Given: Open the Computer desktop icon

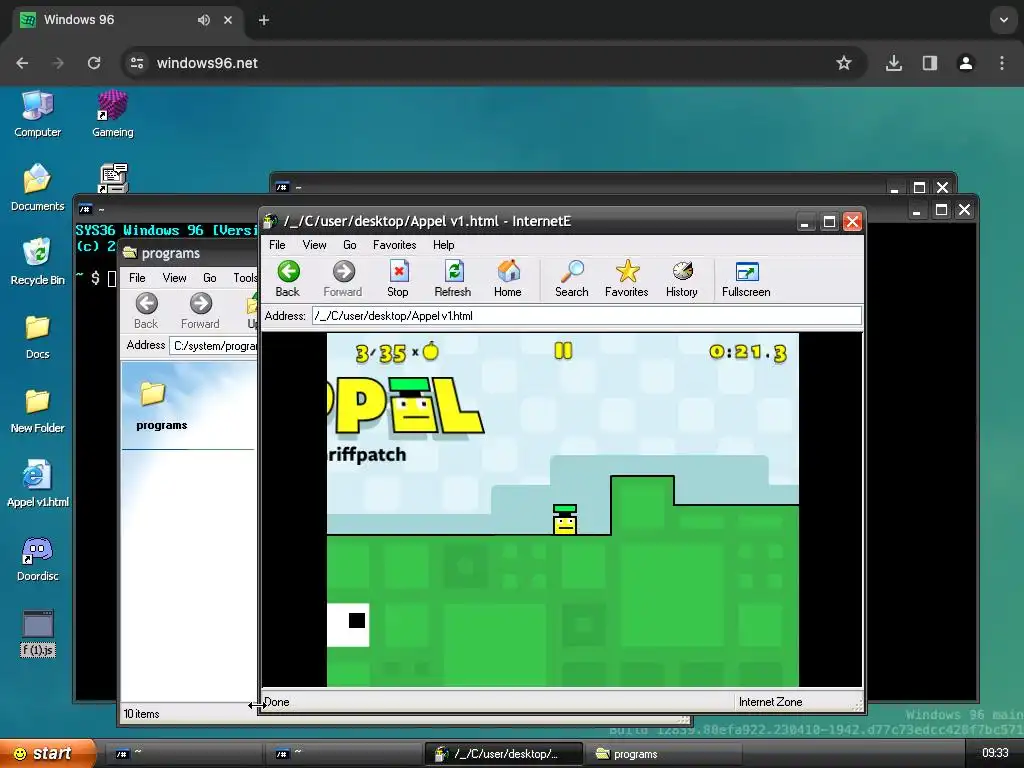Looking at the screenshot, I should [37, 114].
